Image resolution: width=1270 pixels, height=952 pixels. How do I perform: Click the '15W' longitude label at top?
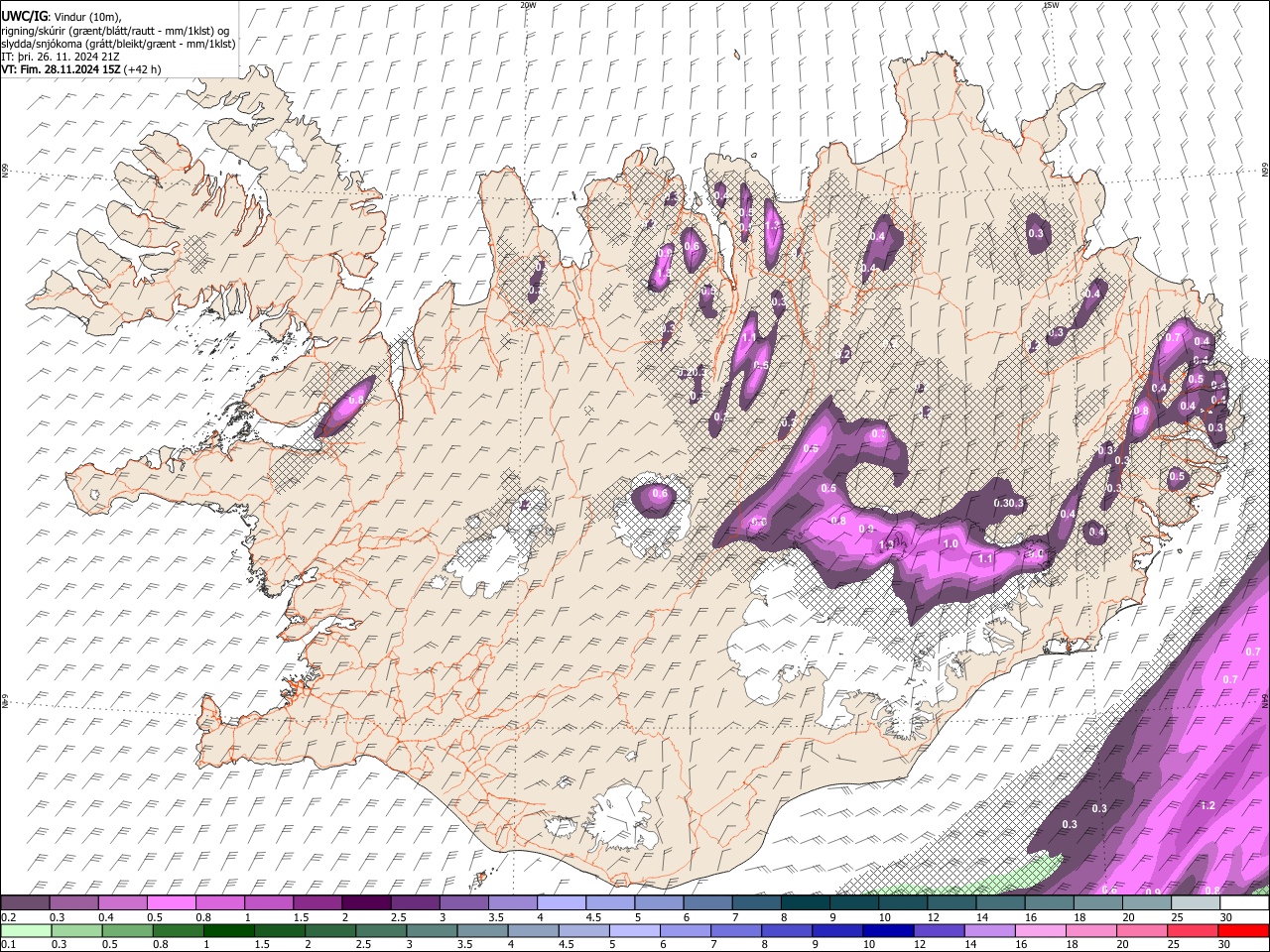[x=1051, y=5]
